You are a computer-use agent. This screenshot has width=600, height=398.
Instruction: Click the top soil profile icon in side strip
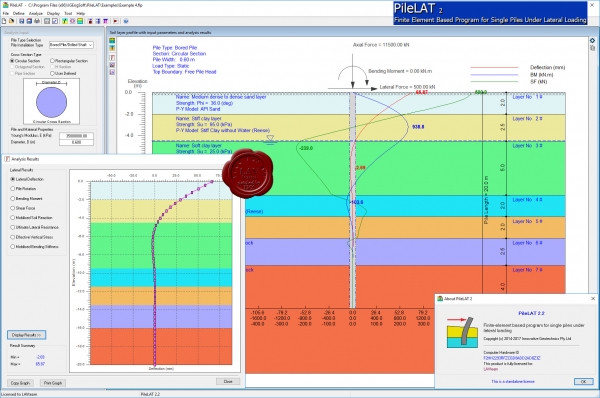pyautogui.click(x=112, y=41)
